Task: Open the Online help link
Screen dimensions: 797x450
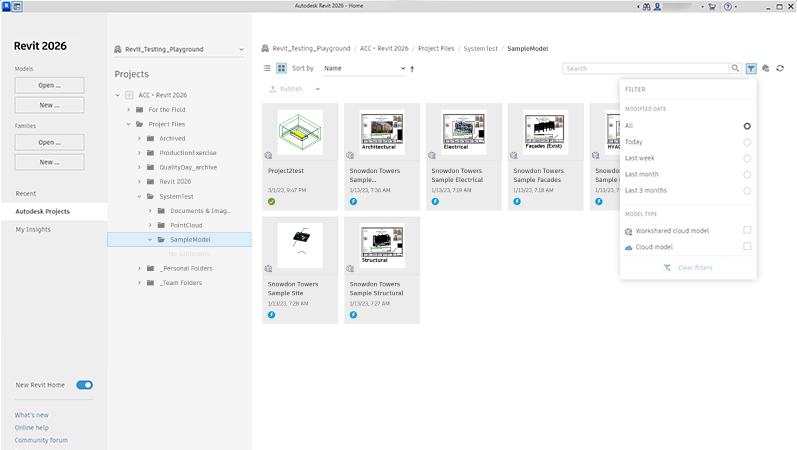Action: (32, 428)
